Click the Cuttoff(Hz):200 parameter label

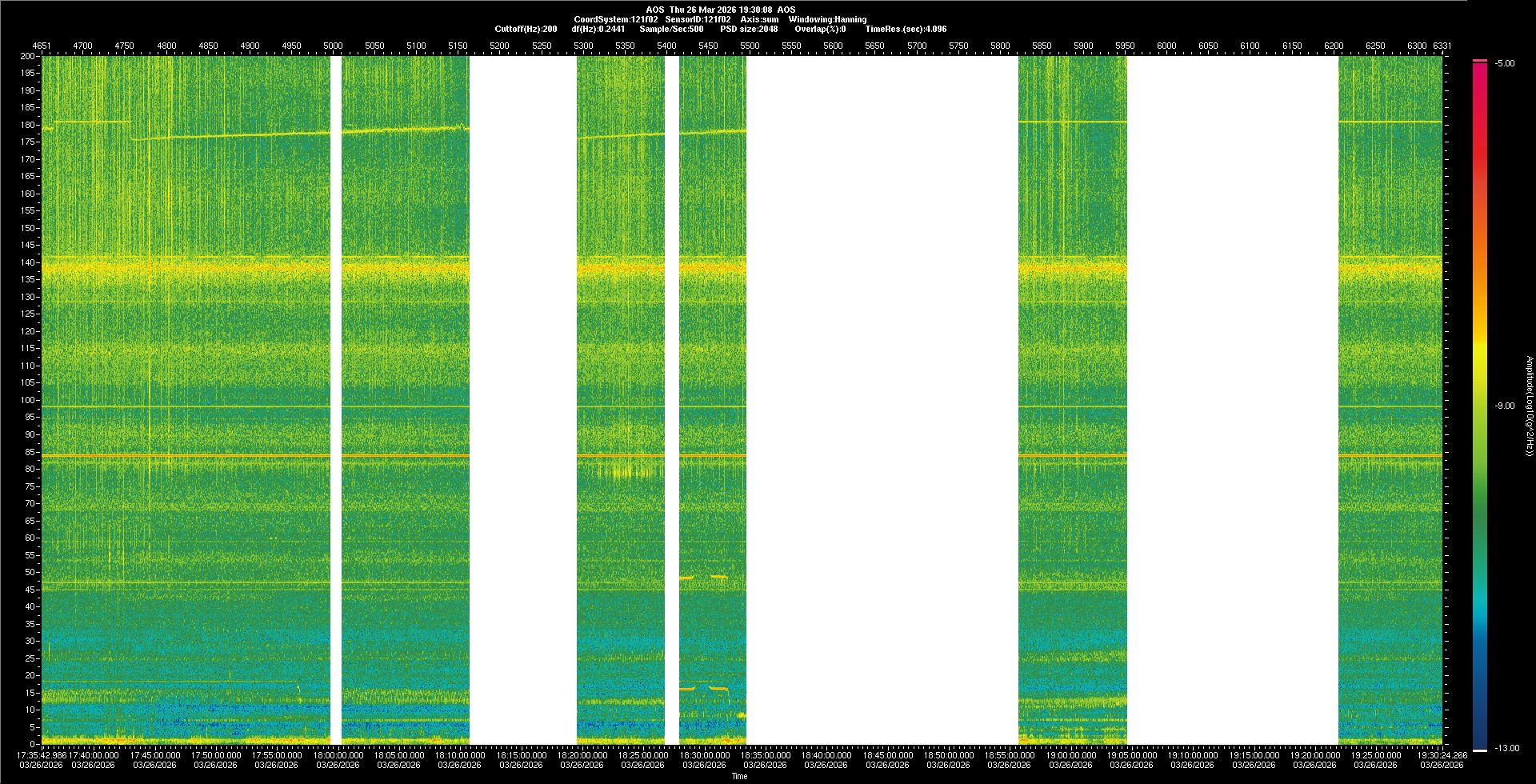526,29
